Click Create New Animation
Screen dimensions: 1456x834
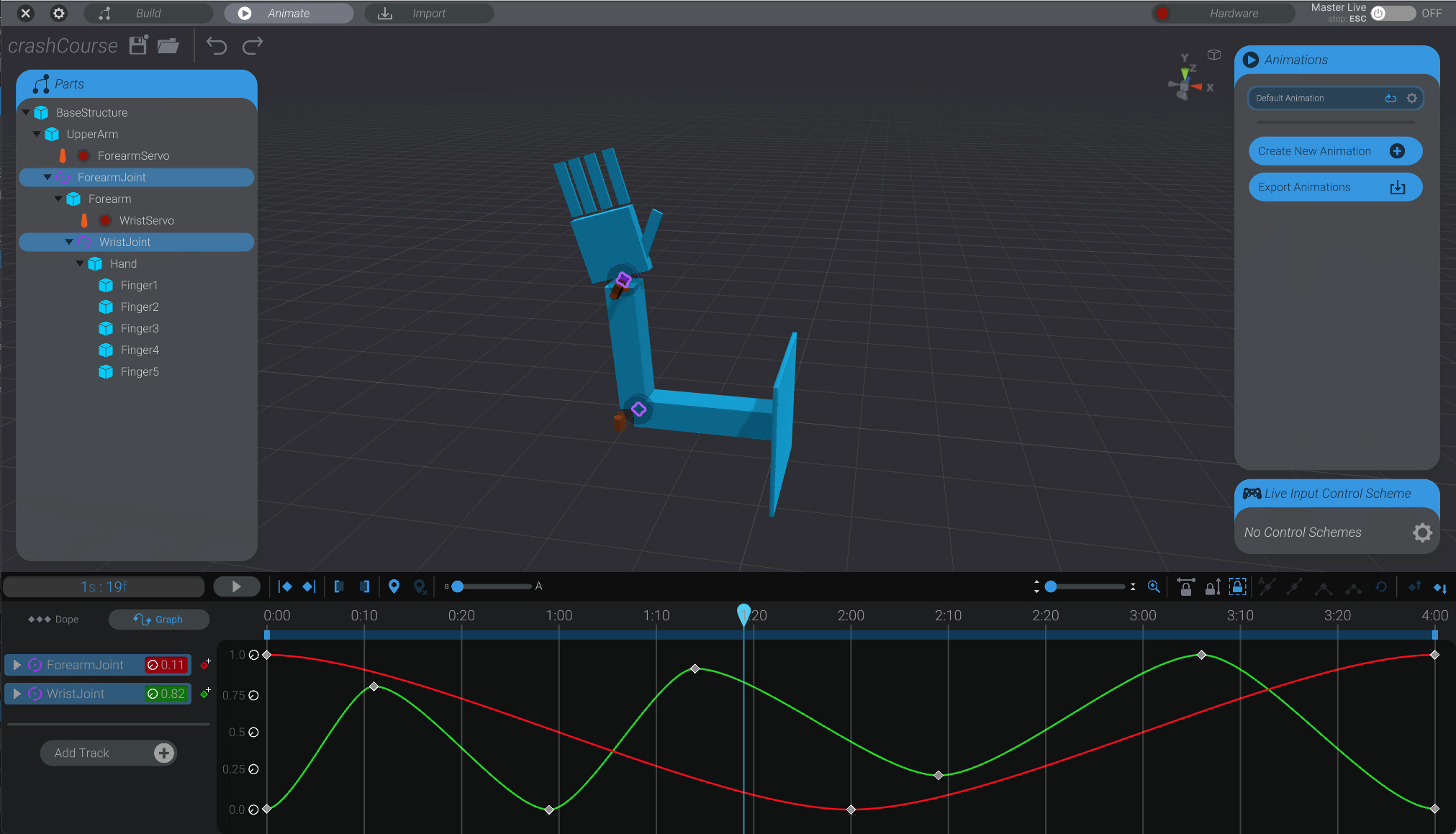(x=1334, y=150)
